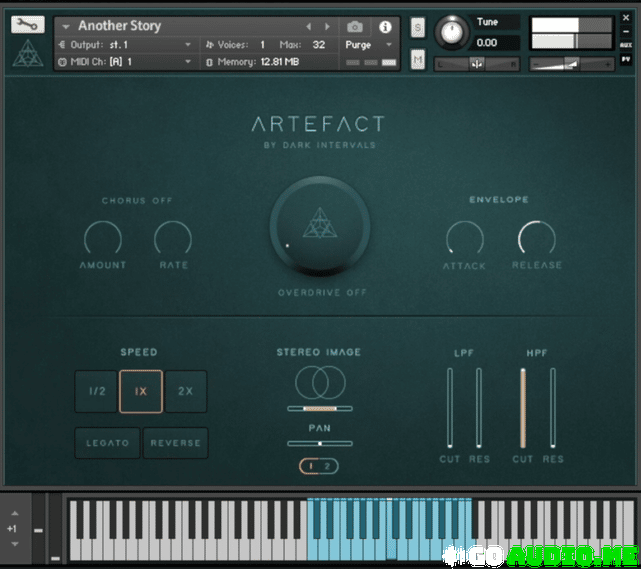Mute the instrument with M button
641x569 pixels.
coord(417,60)
